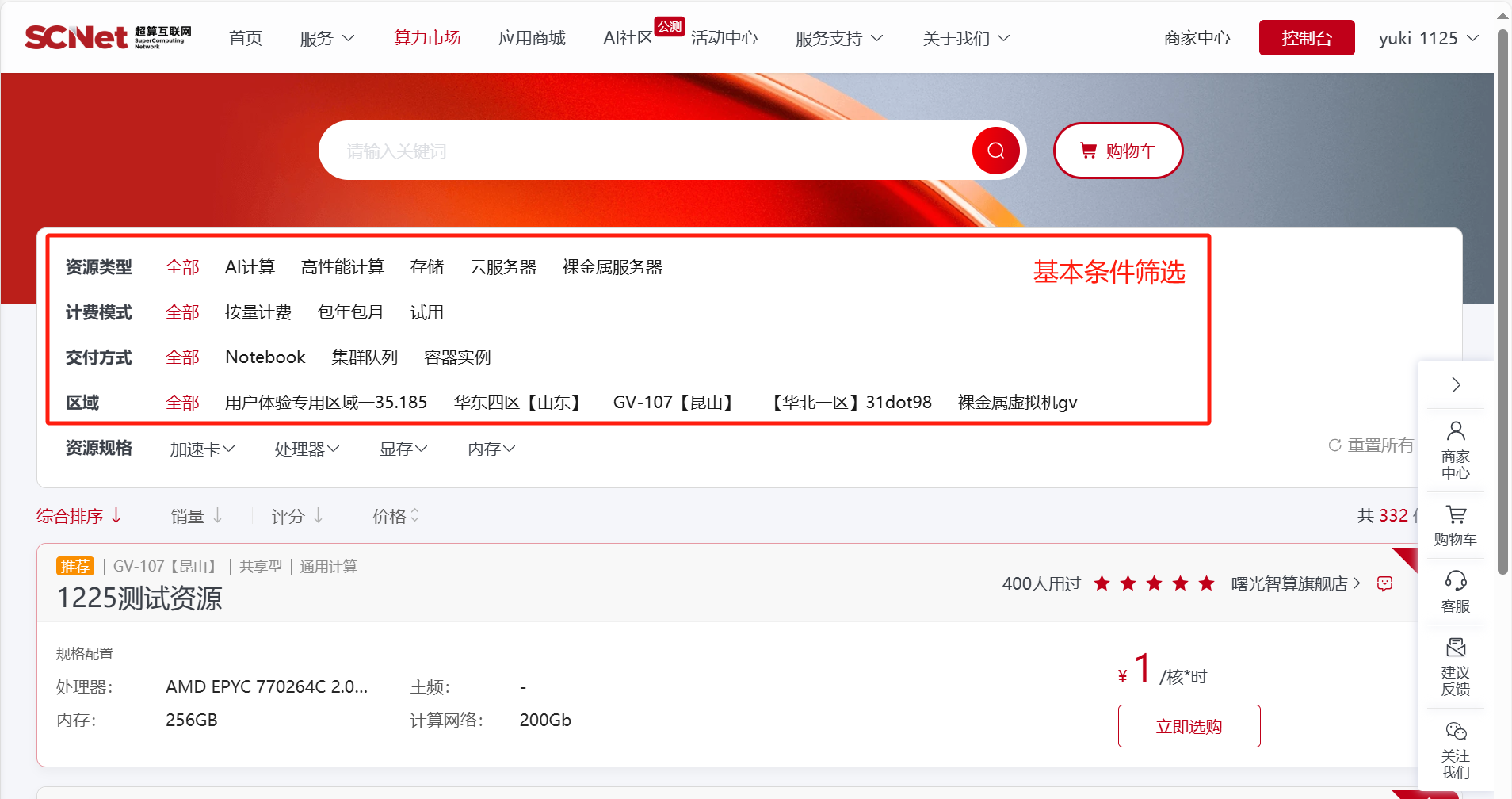The image size is (1512, 799).
Task: Click the 建议反馈 feedback icon
Action: 1455,666
